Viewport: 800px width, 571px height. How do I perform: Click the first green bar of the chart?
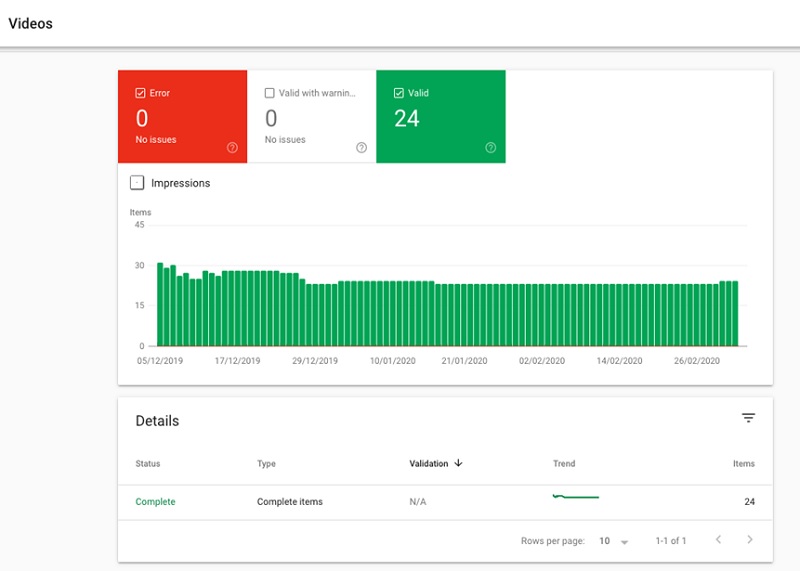[x=160, y=304]
